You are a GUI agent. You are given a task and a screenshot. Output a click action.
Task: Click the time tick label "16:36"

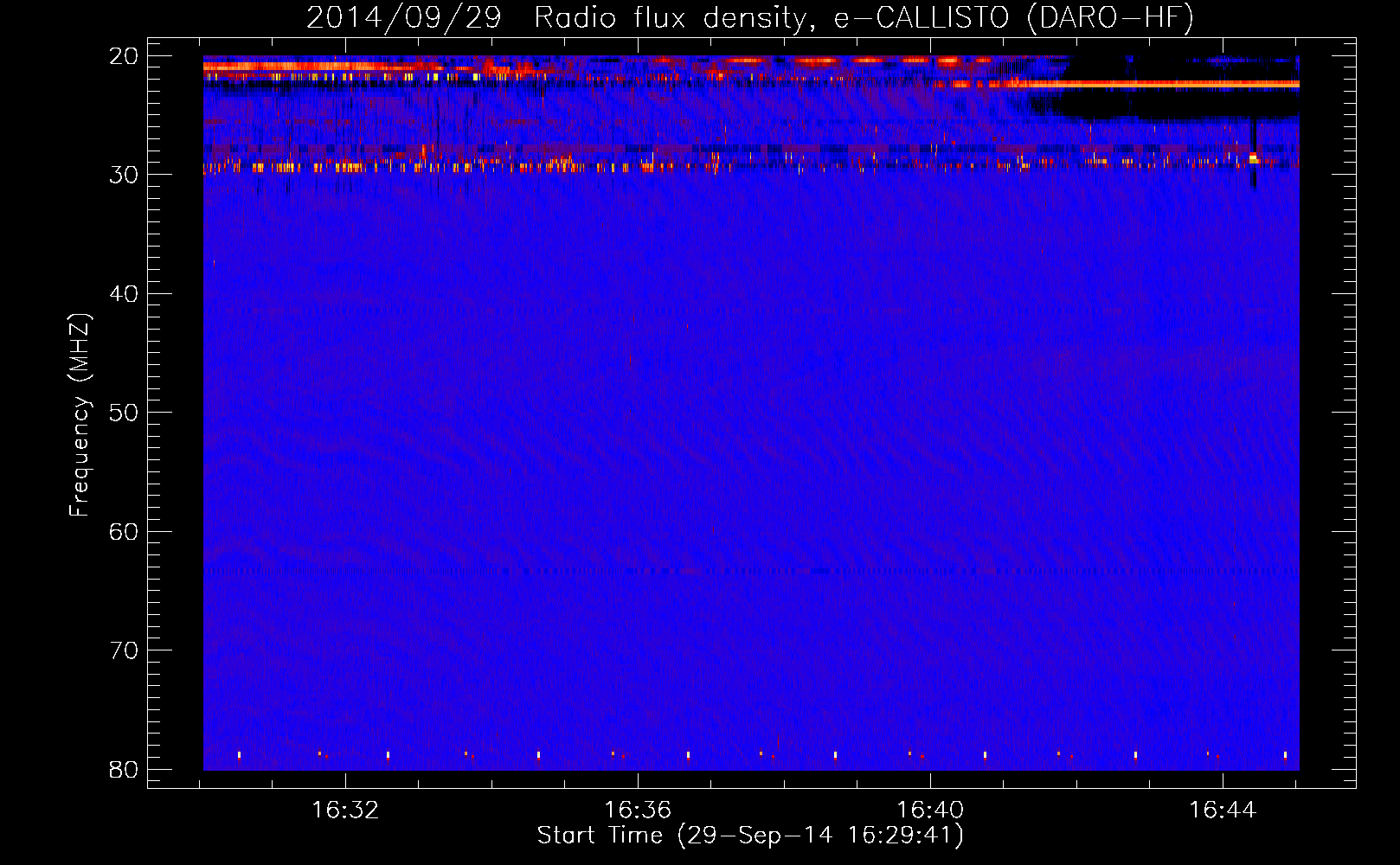(x=638, y=811)
